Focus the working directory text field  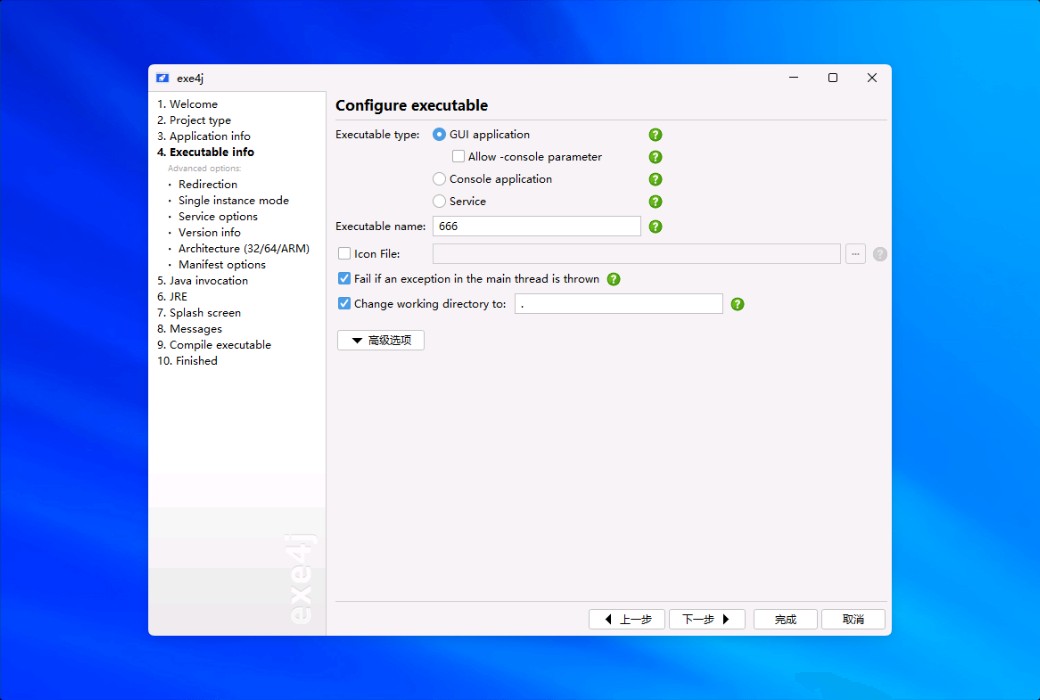pos(619,304)
